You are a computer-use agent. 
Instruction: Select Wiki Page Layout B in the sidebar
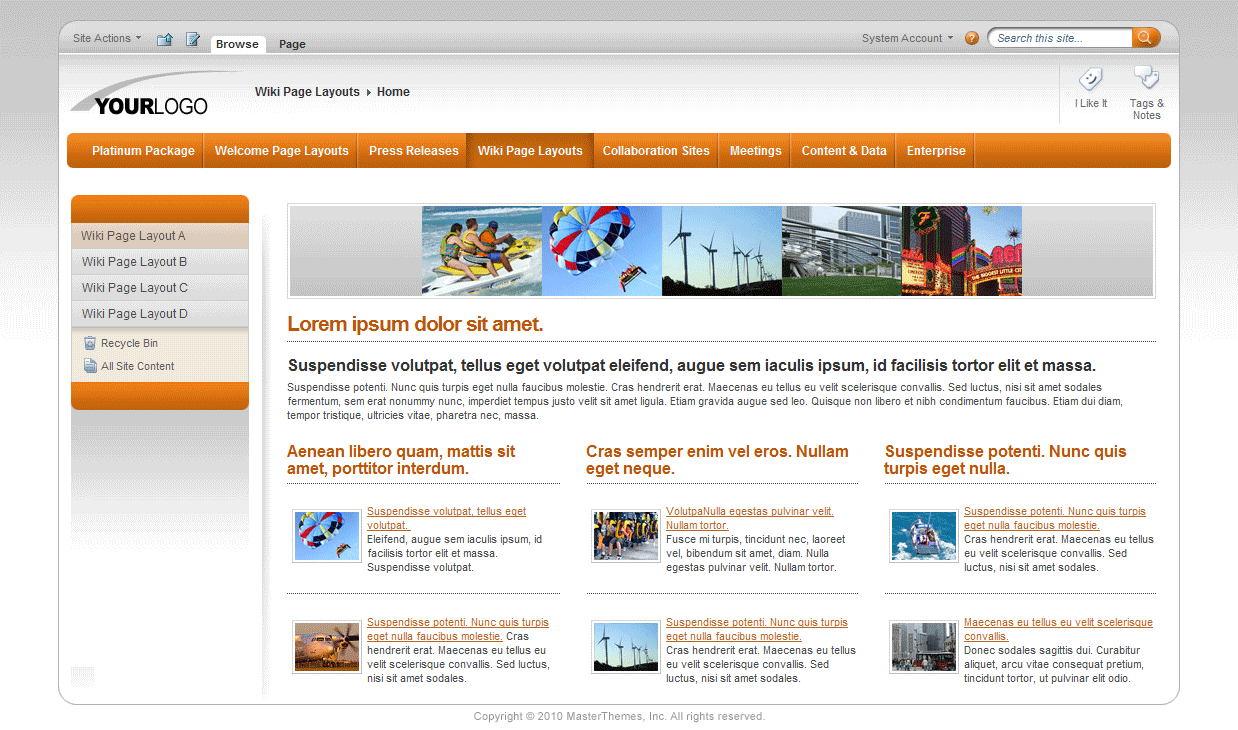coord(134,261)
